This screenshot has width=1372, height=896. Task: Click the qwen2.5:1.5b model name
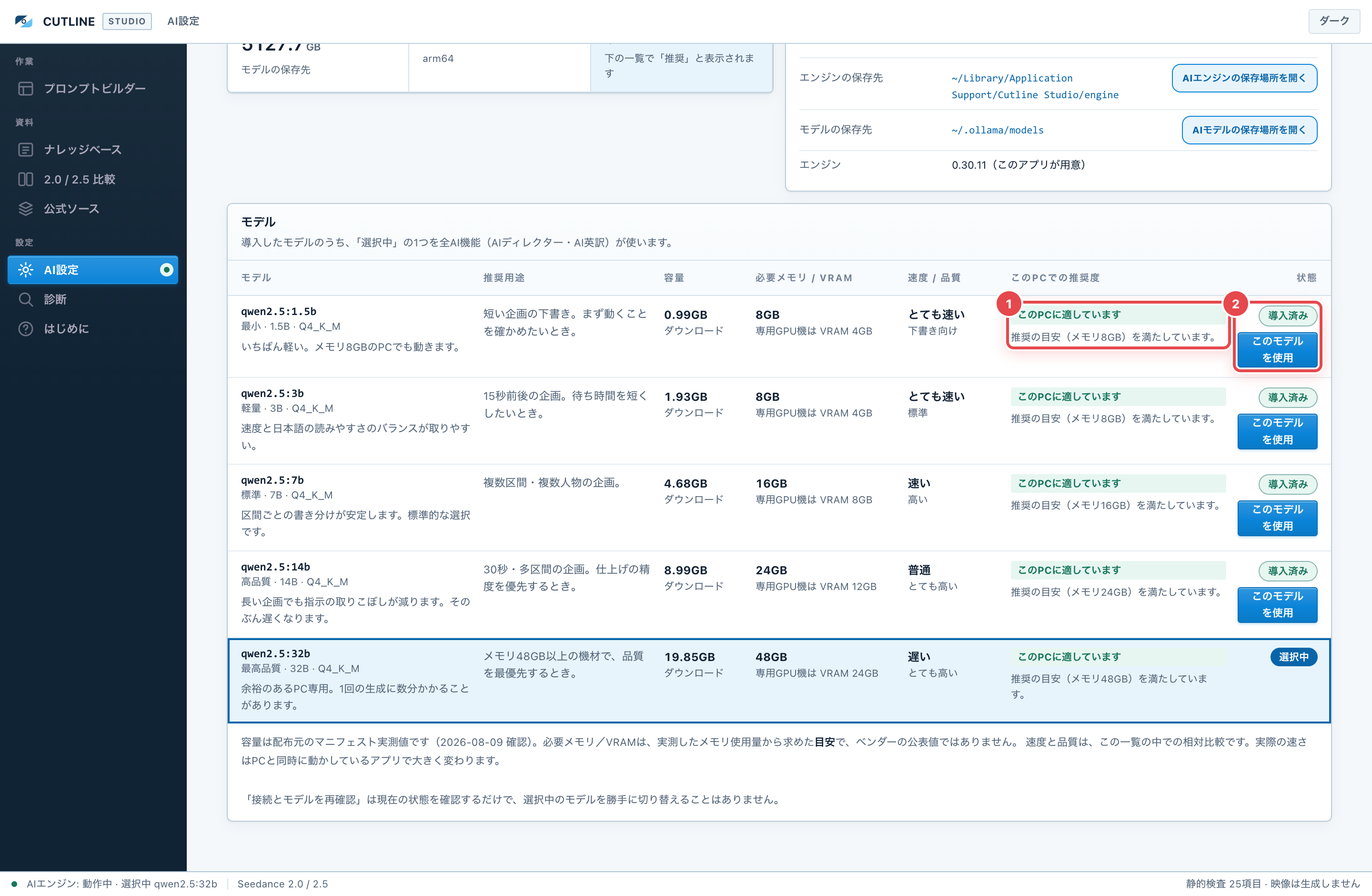click(278, 311)
